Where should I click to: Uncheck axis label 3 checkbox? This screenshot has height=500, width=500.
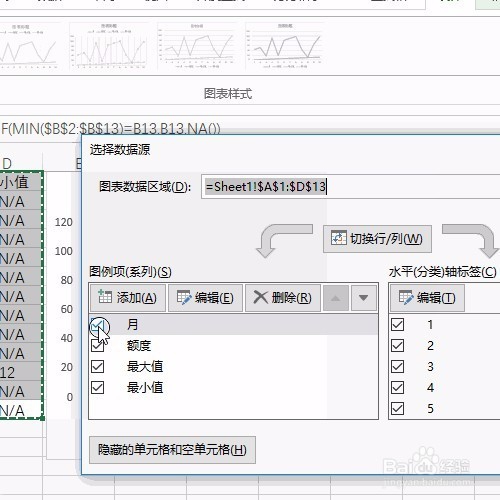point(397,367)
